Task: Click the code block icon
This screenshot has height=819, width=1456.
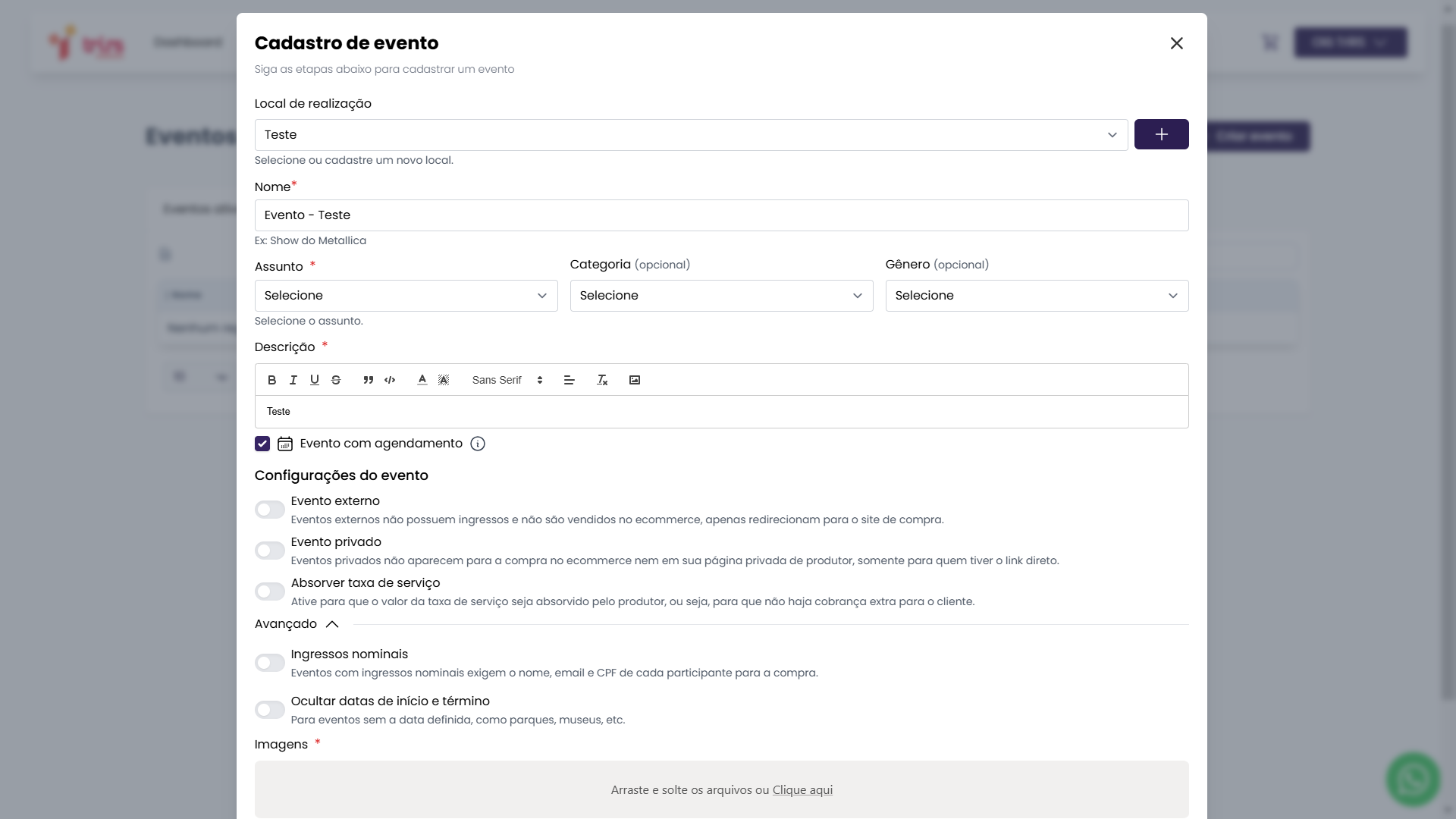Action: pyautogui.click(x=390, y=380)
